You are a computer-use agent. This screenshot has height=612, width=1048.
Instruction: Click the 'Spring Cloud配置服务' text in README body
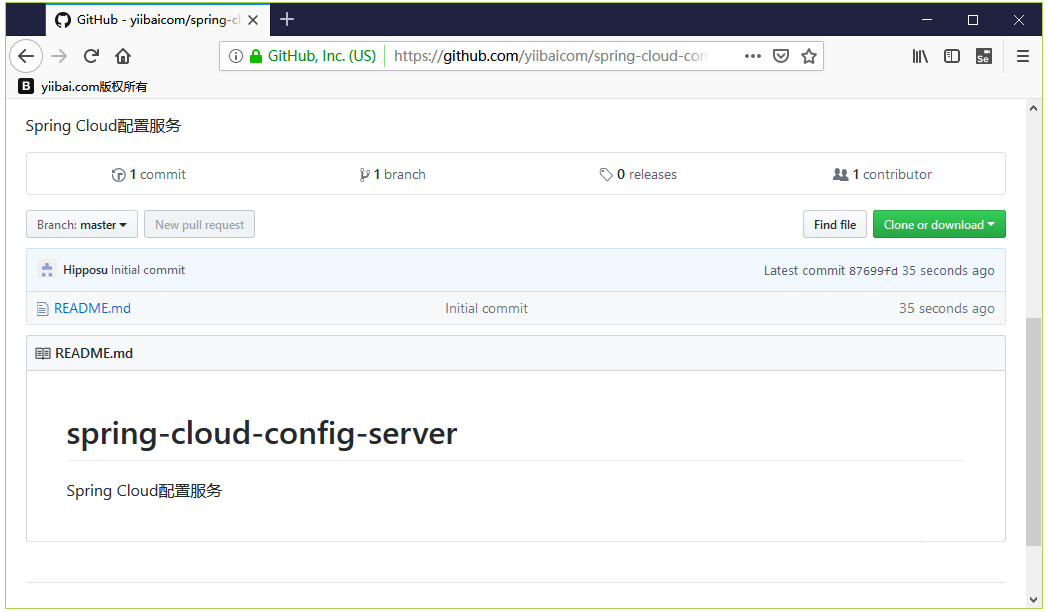pos(144,490)
